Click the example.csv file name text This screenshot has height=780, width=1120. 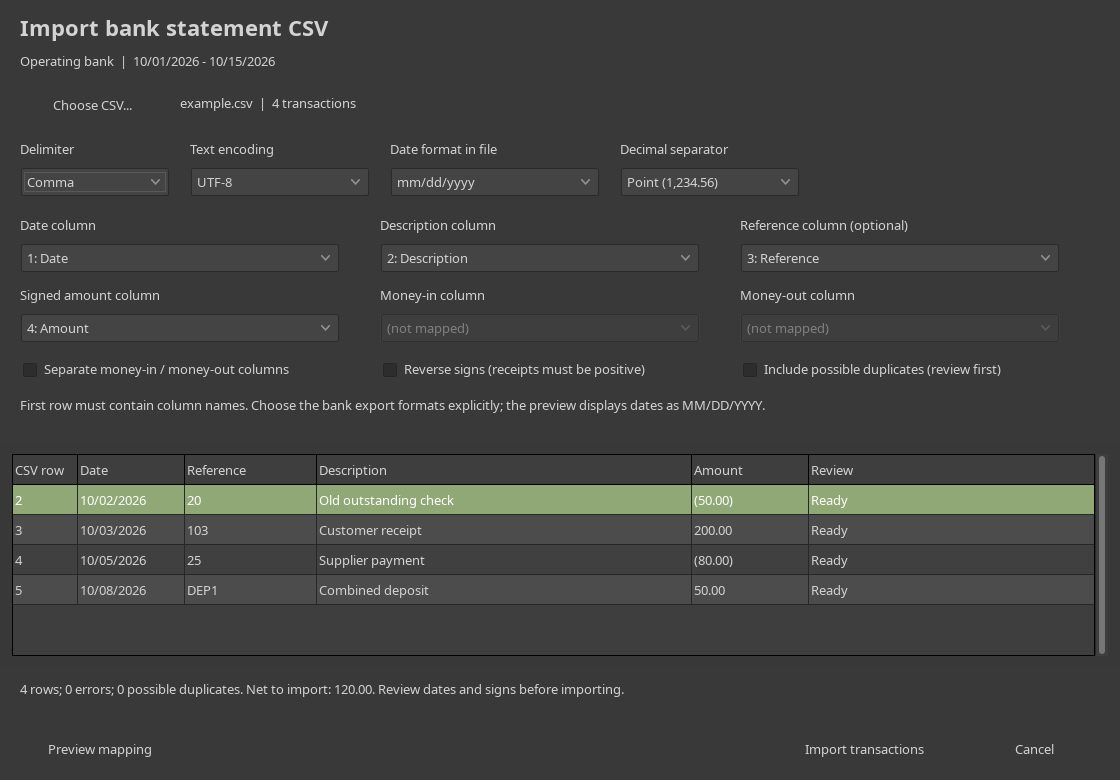pos(216,104)
